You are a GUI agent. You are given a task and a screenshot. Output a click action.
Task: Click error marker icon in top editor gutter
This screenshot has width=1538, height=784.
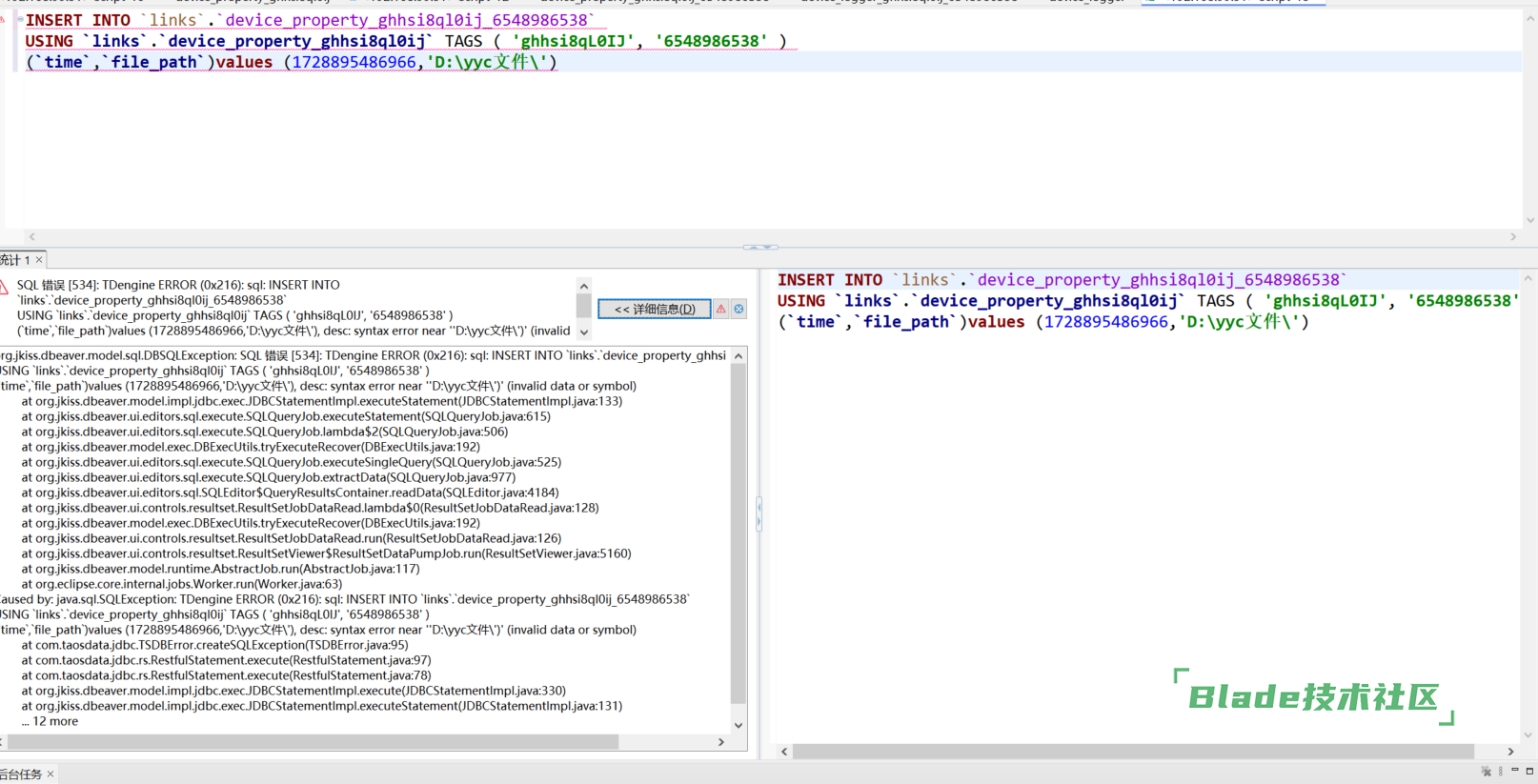tap(4, 20)
